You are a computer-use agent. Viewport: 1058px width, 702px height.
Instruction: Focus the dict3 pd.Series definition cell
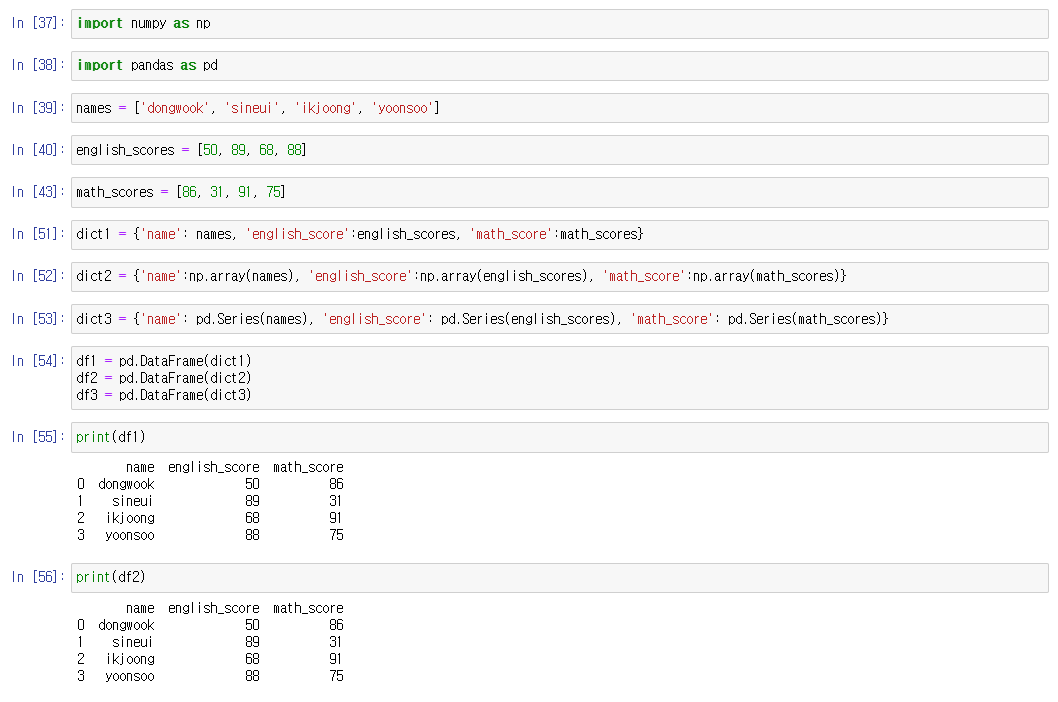tap(559, 319)
